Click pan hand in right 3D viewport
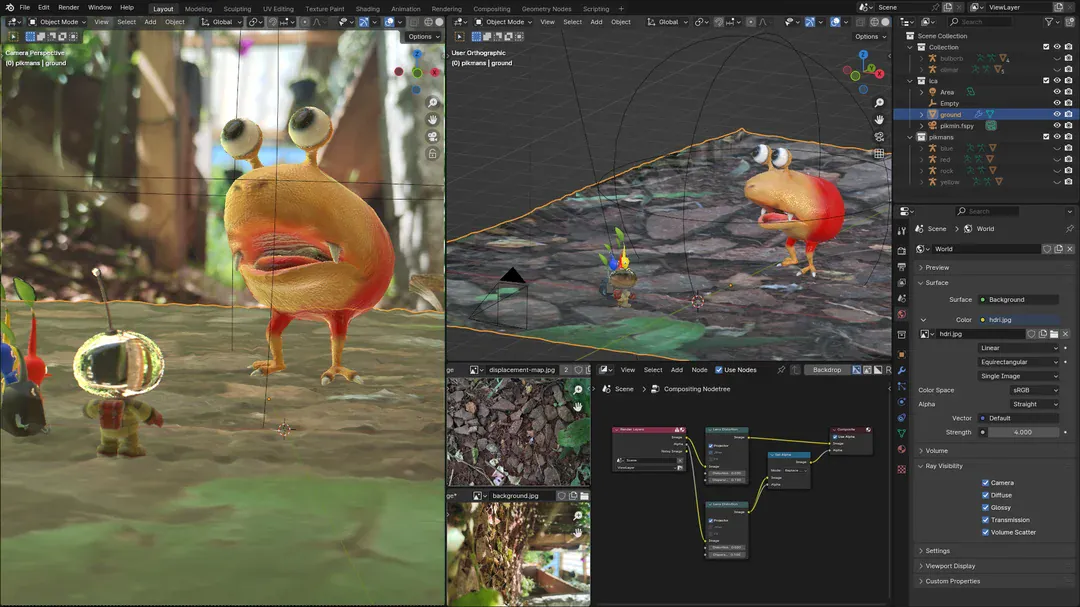Image resolution: width=1080 pixels, height=607 pixels. click(x=879, y=119)
